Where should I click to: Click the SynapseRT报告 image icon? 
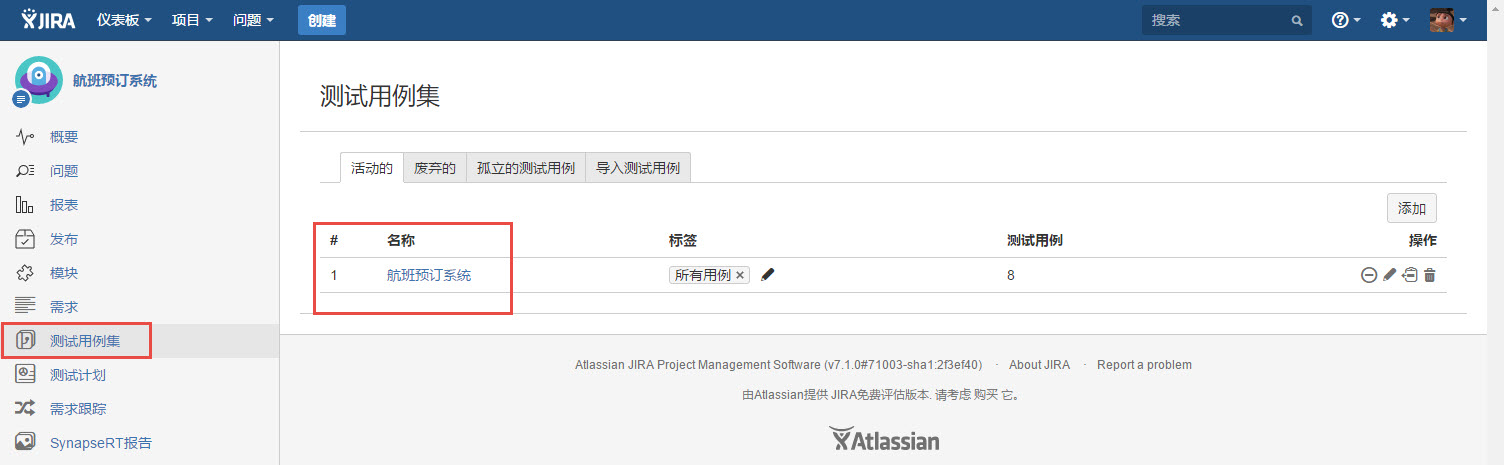pos(26,442)
